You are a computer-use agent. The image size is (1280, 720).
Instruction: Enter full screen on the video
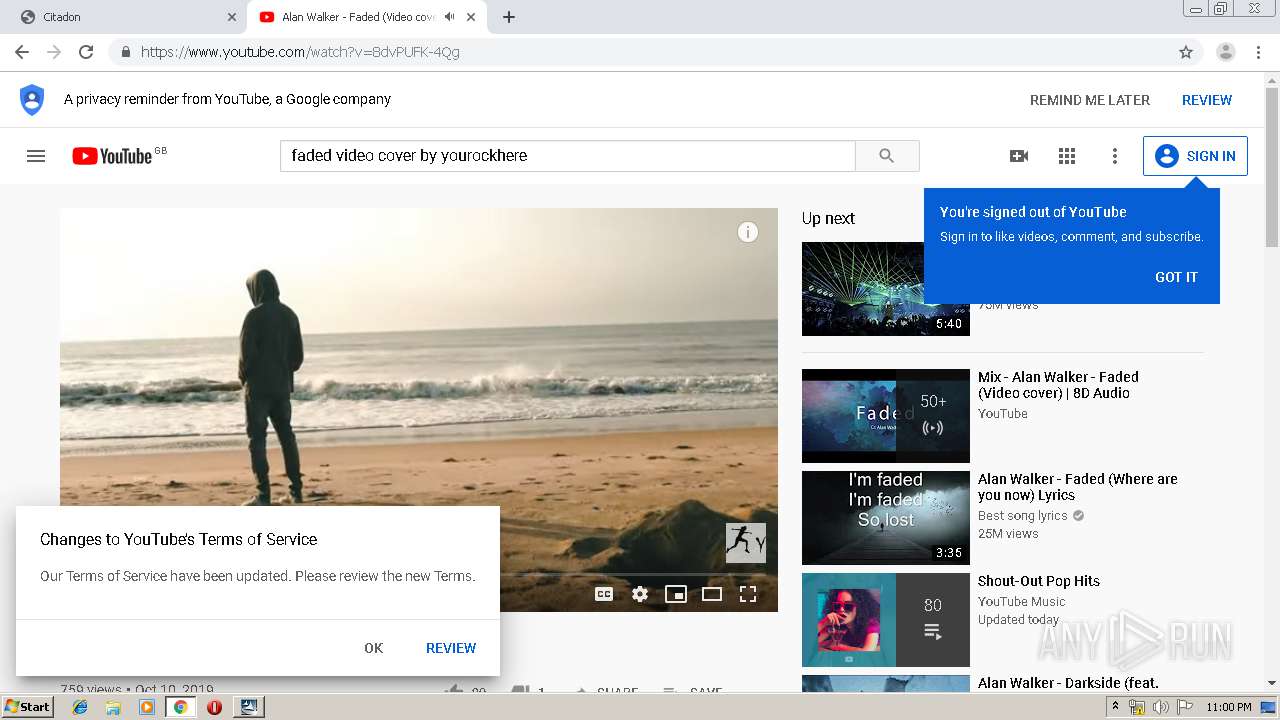[747, 594]
